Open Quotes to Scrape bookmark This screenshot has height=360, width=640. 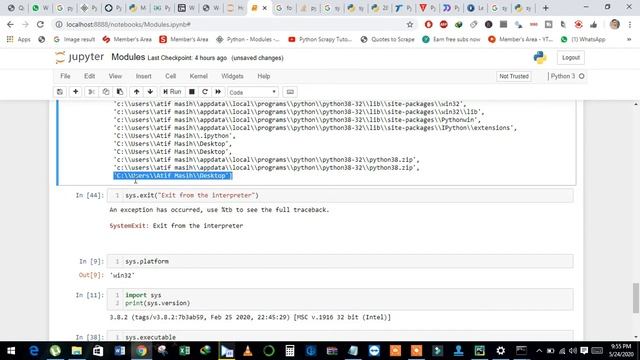pyautogui.click(x=387, y=40)
